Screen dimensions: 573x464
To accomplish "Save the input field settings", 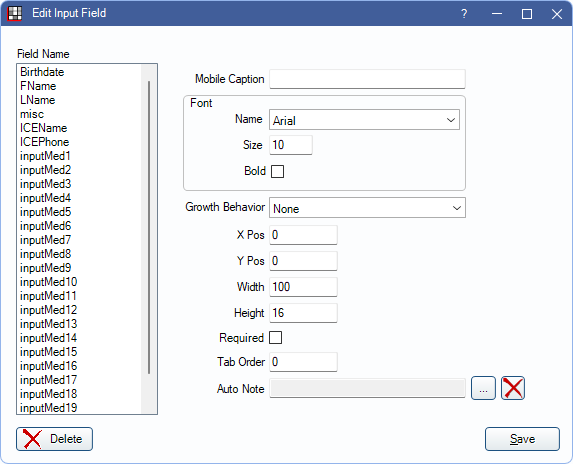I will click(522, 439).
